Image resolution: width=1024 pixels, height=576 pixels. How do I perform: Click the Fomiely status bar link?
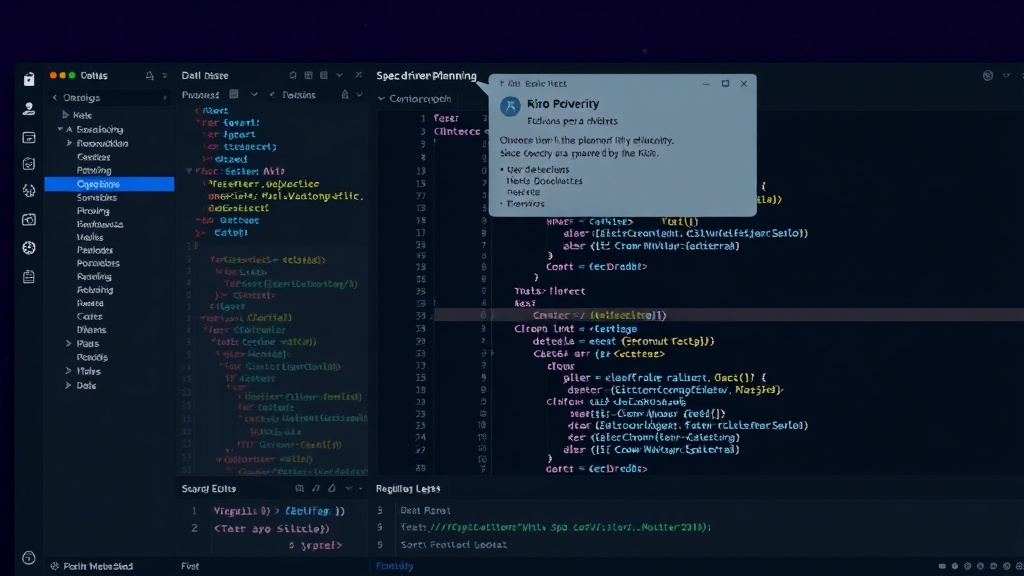click(x=394, y=566)
